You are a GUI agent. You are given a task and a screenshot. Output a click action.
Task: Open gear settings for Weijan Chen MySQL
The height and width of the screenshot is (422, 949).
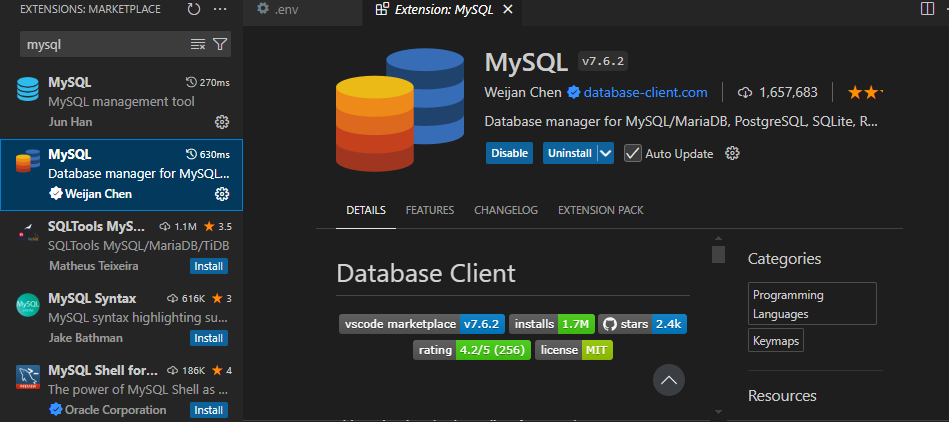pyautogui.click(x=222, y=194)
